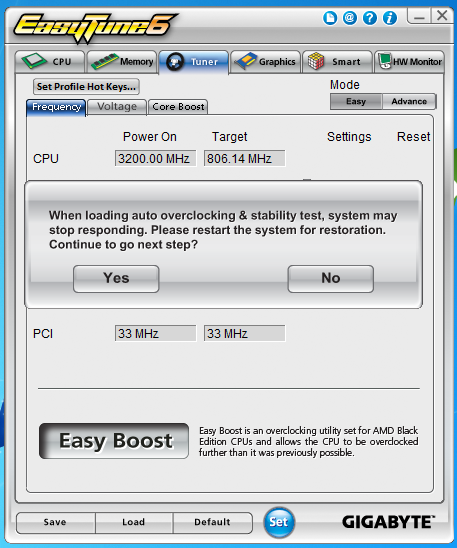The width and height of the screenshot is (457, 548).
Task: Decline the dialog with No
Action: pyautogui.click(x=331, y=279)
